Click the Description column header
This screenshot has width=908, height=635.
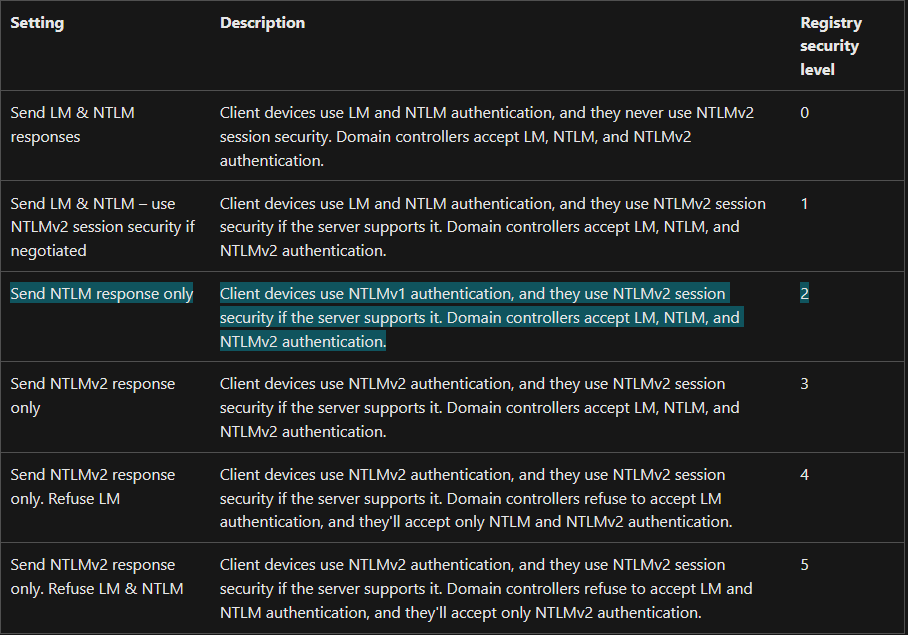coord(262,23)
